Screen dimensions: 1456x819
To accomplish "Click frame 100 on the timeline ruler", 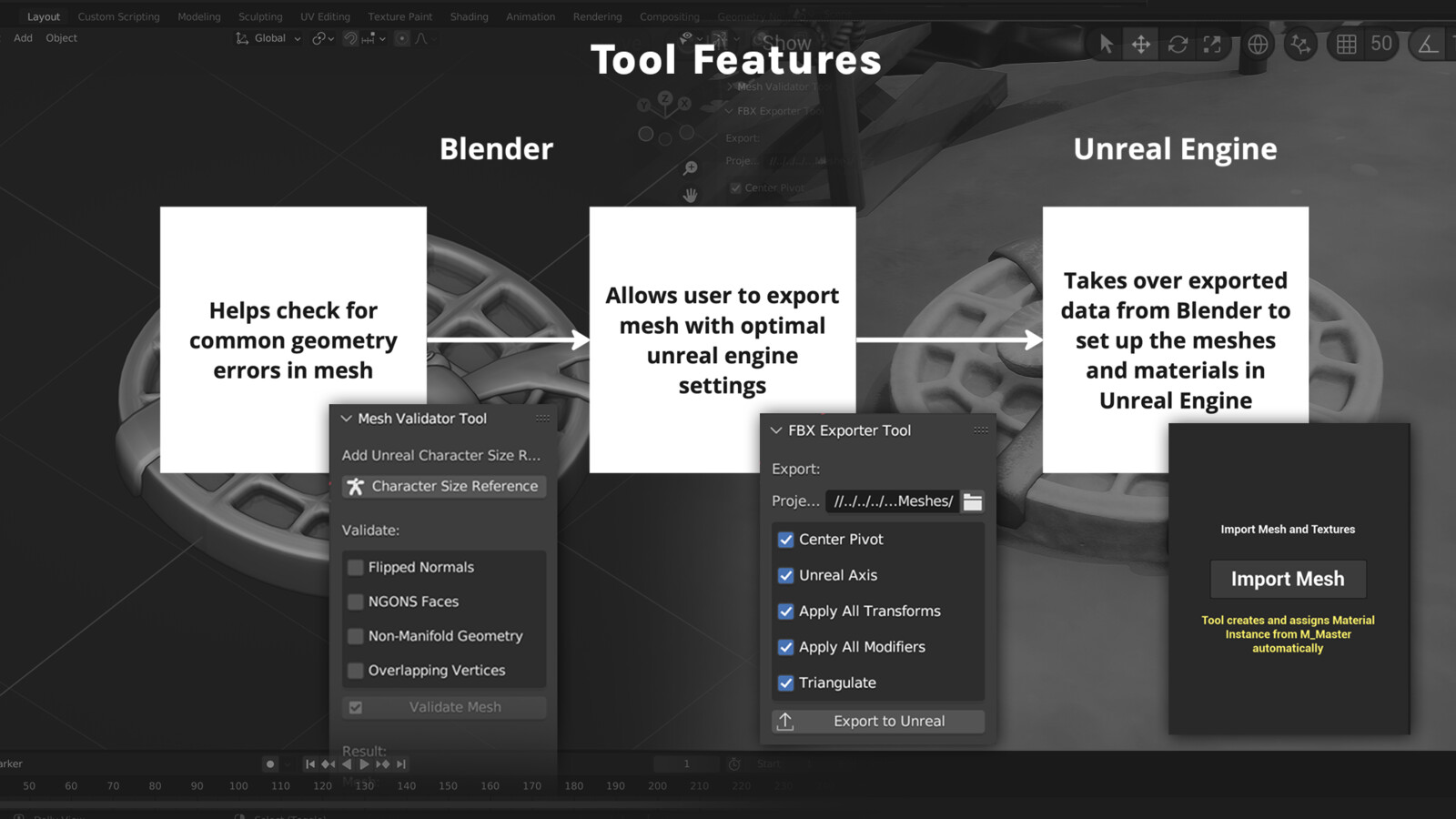I will click(x=238, y=786).
